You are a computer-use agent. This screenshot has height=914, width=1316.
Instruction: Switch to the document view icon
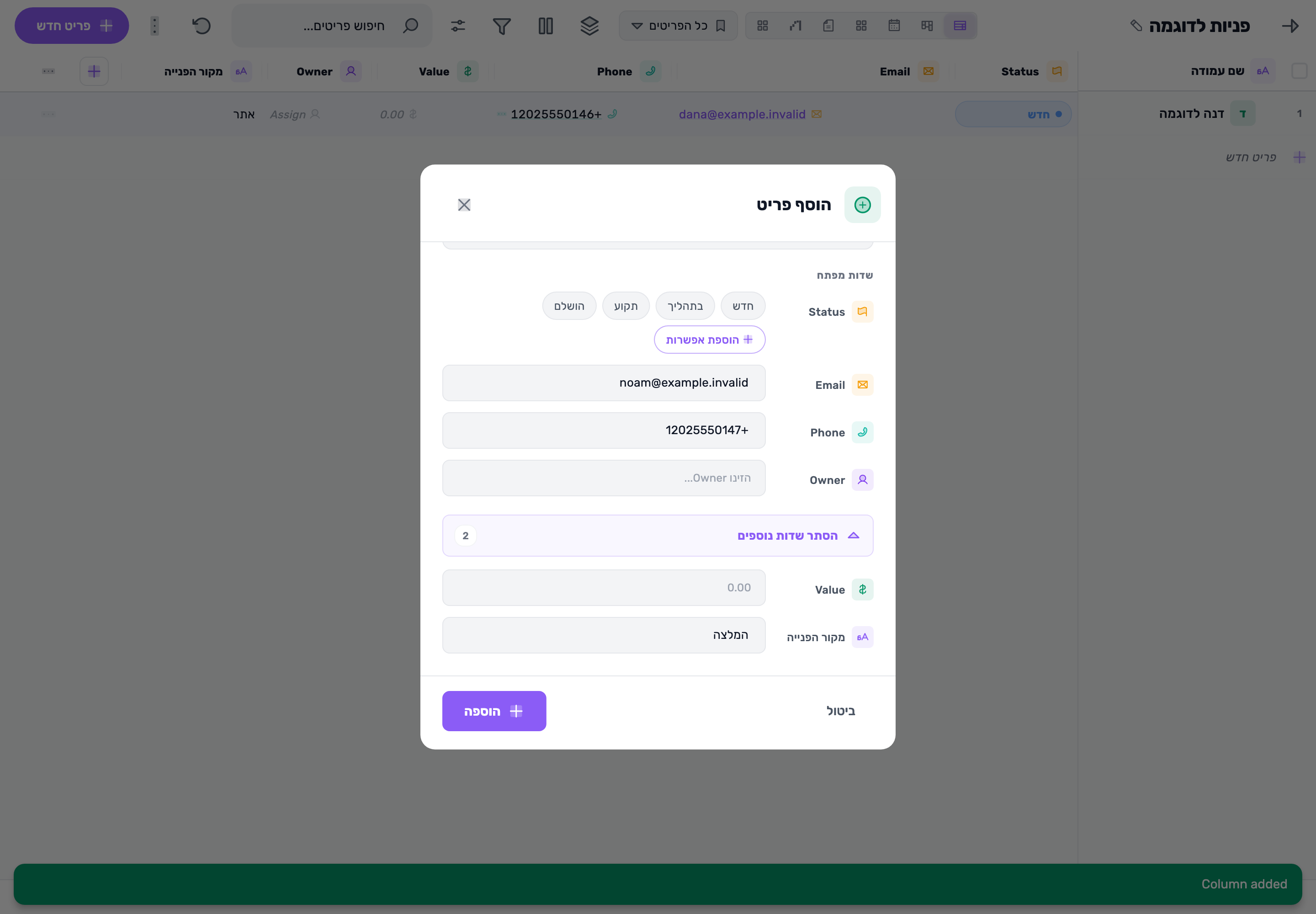coord(828,26)
